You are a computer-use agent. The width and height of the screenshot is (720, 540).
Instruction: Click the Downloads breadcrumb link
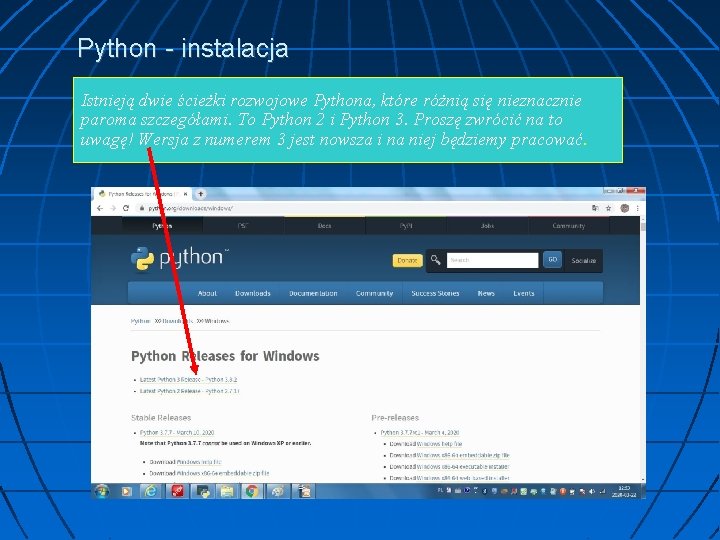[176, 321]
